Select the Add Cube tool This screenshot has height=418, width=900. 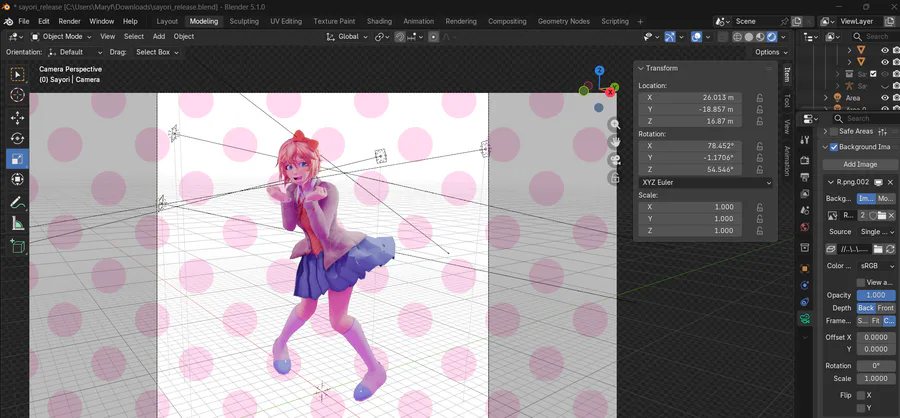tap(17, 246)
